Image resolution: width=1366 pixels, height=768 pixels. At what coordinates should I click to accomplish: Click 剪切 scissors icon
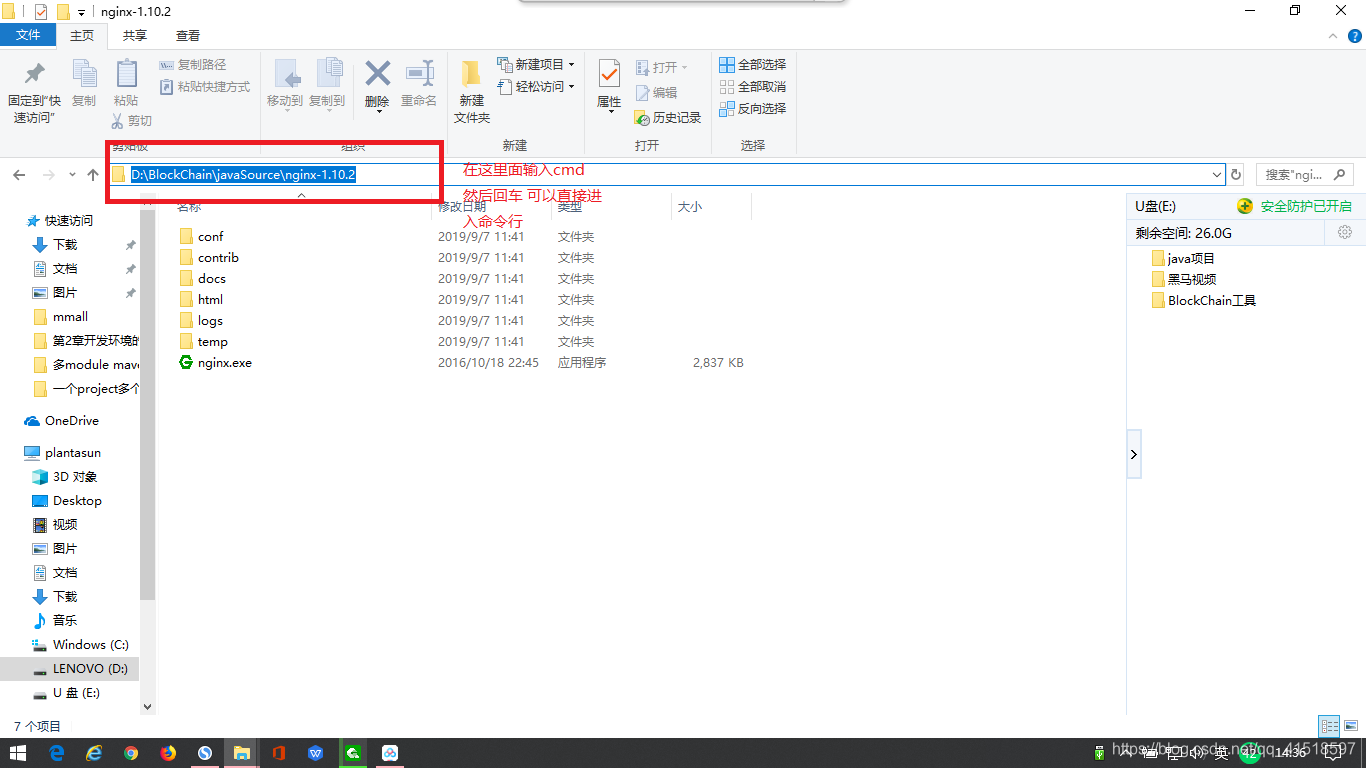(117, 121)
